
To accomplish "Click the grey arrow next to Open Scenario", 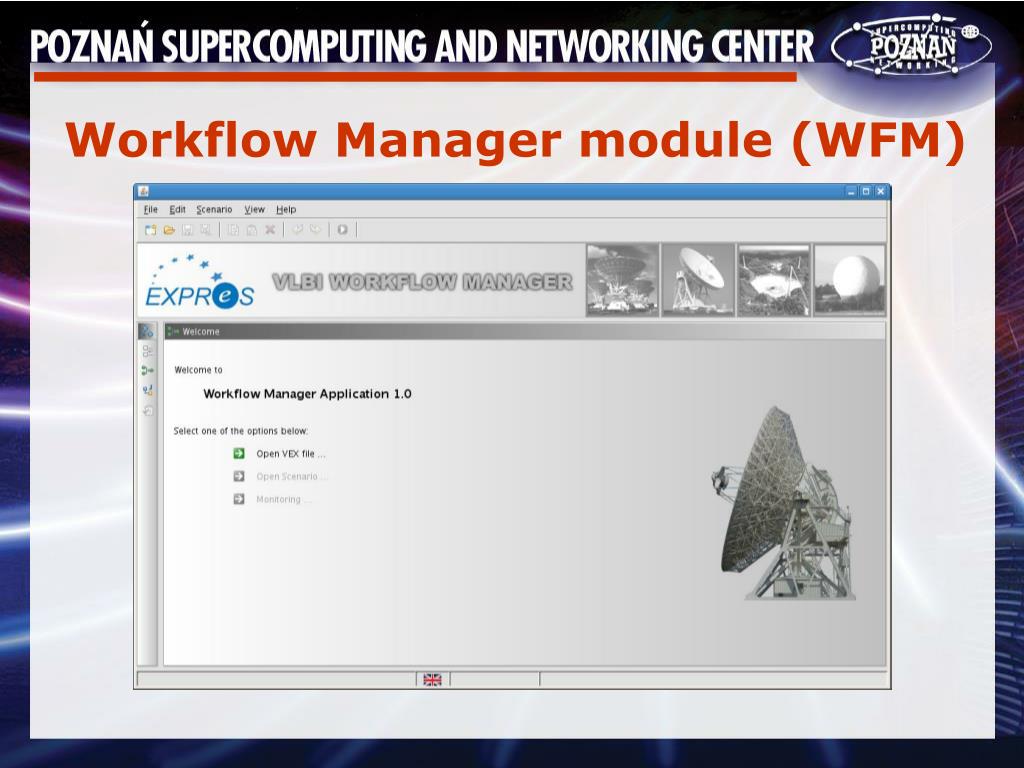I will tap(239, 476).
